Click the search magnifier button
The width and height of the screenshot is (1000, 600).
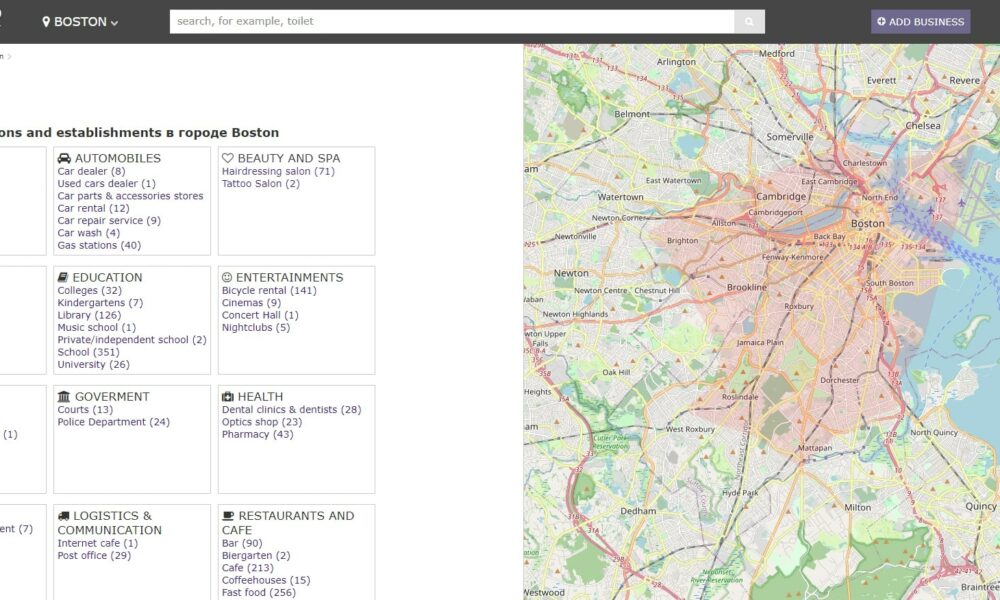[x=749, y=22]
